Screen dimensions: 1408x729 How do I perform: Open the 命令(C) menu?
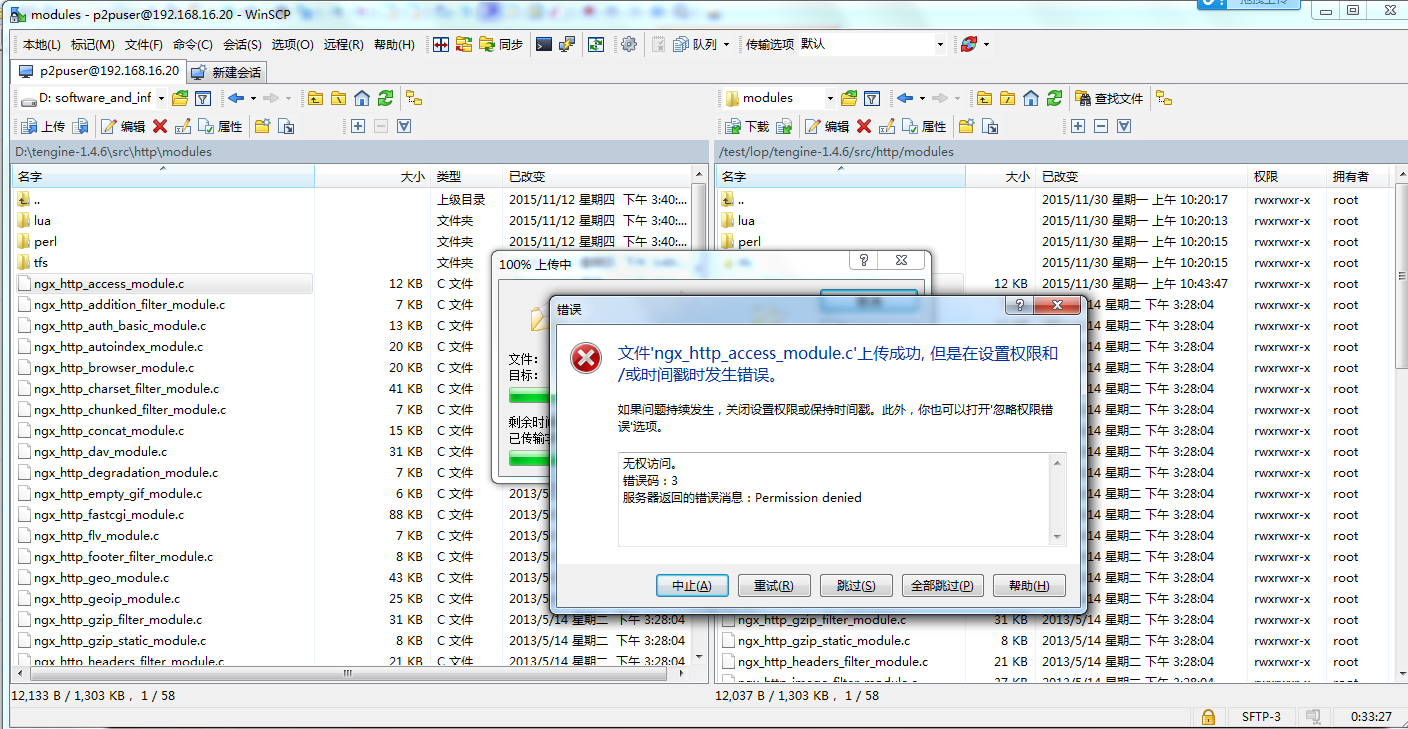pos(192,45)
